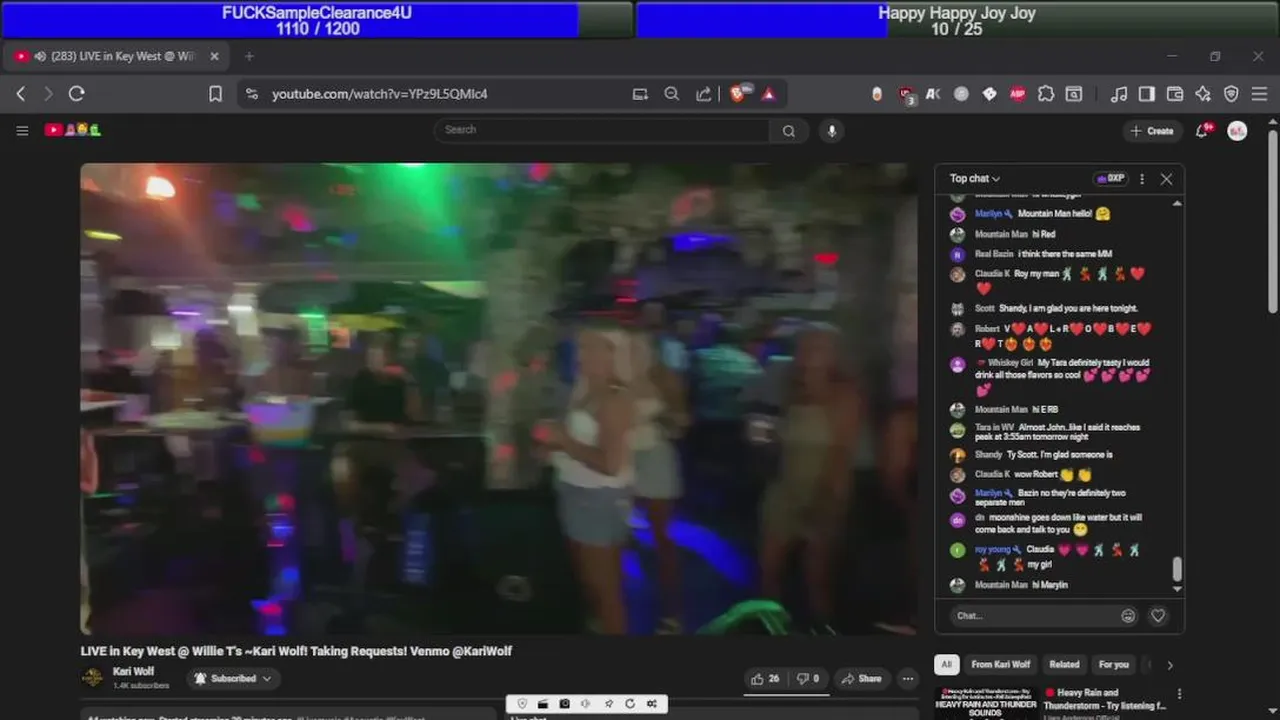Open Brave Shields lion icon
This screenshot has width=1280, height=720.
(x=740, y=93)
